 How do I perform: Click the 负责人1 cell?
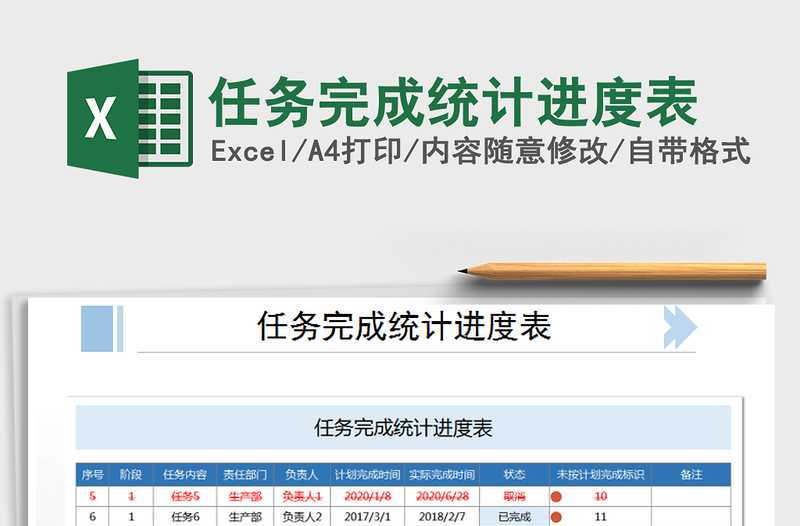click(x=302, y=496)
